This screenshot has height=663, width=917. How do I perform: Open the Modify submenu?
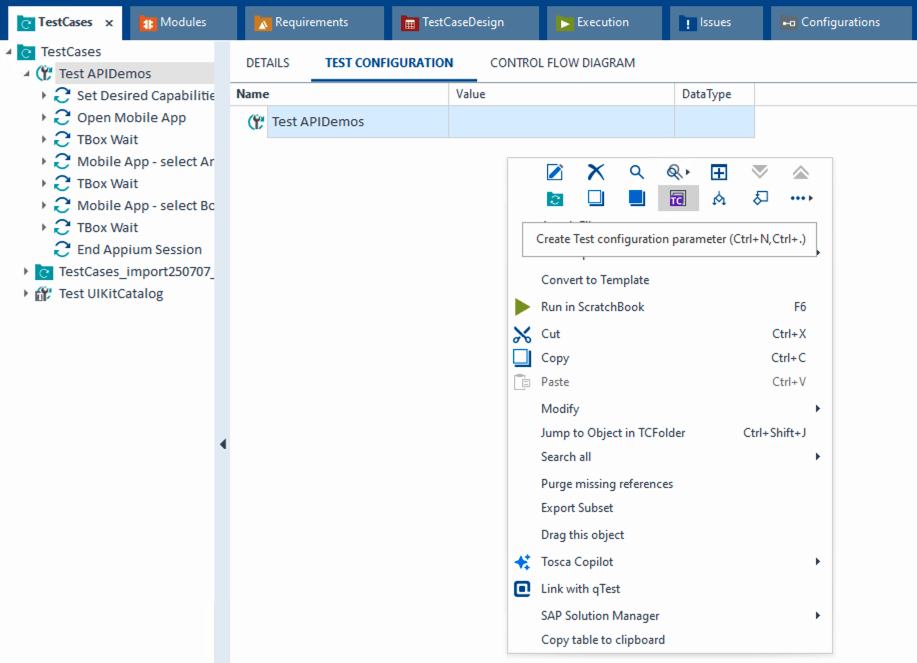coord(670,409)
